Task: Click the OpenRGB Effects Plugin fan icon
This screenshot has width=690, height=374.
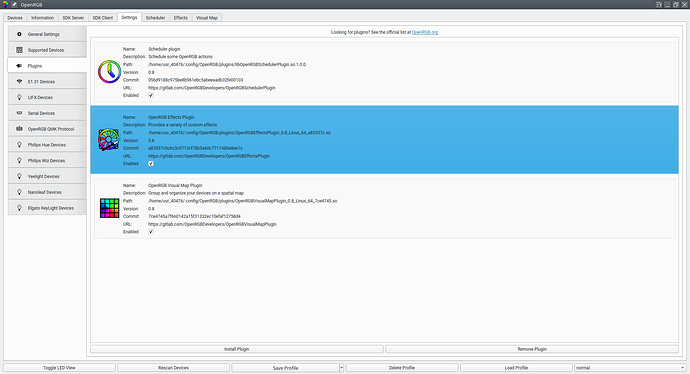Action: tap(109, 140)
